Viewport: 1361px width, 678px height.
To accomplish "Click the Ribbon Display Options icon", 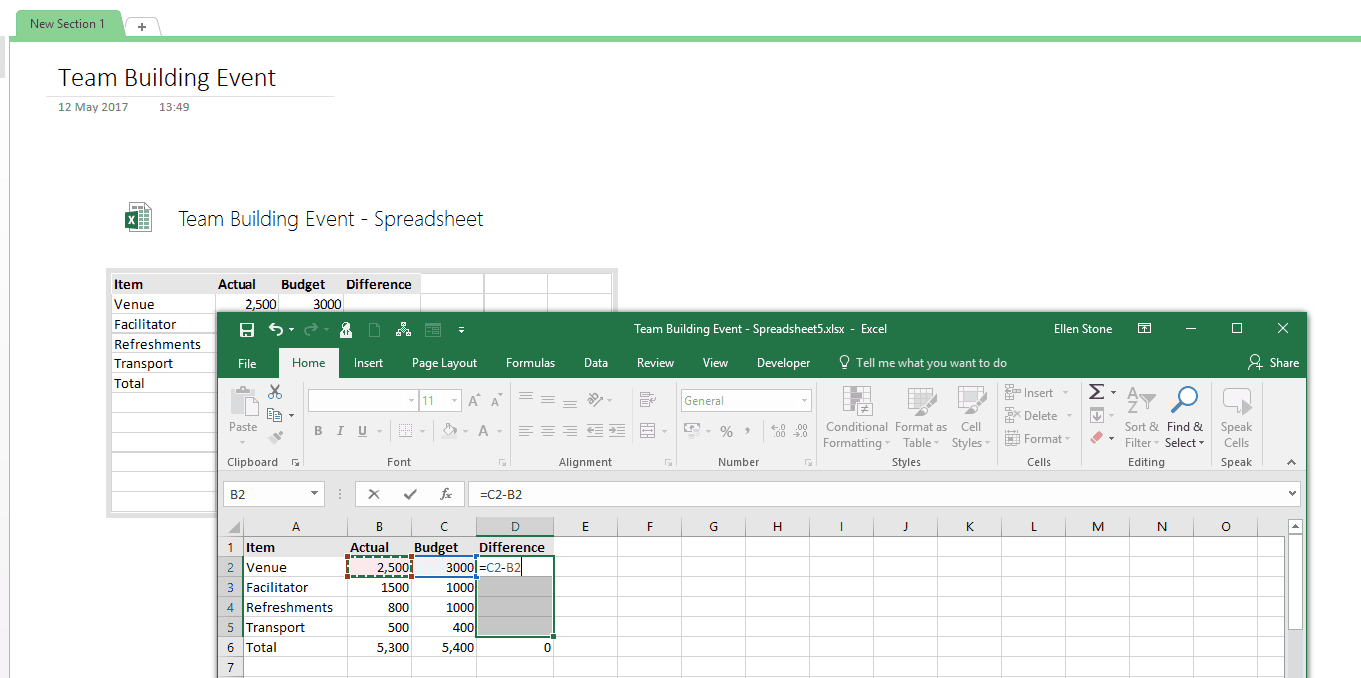I will pyautogui.click(x=1144, y=328).
